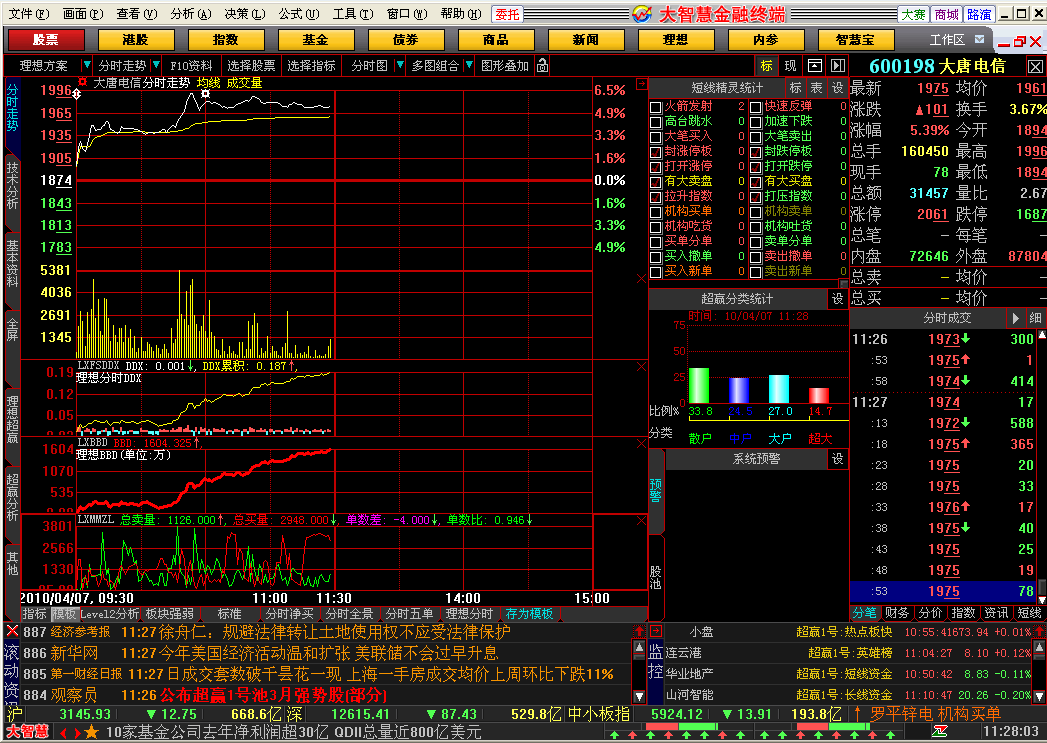This screenshot has width=1047, height=743.
Task: Click the 图形叠加 toolbar button
Action: pyautogui.click(x=505, y=65)
